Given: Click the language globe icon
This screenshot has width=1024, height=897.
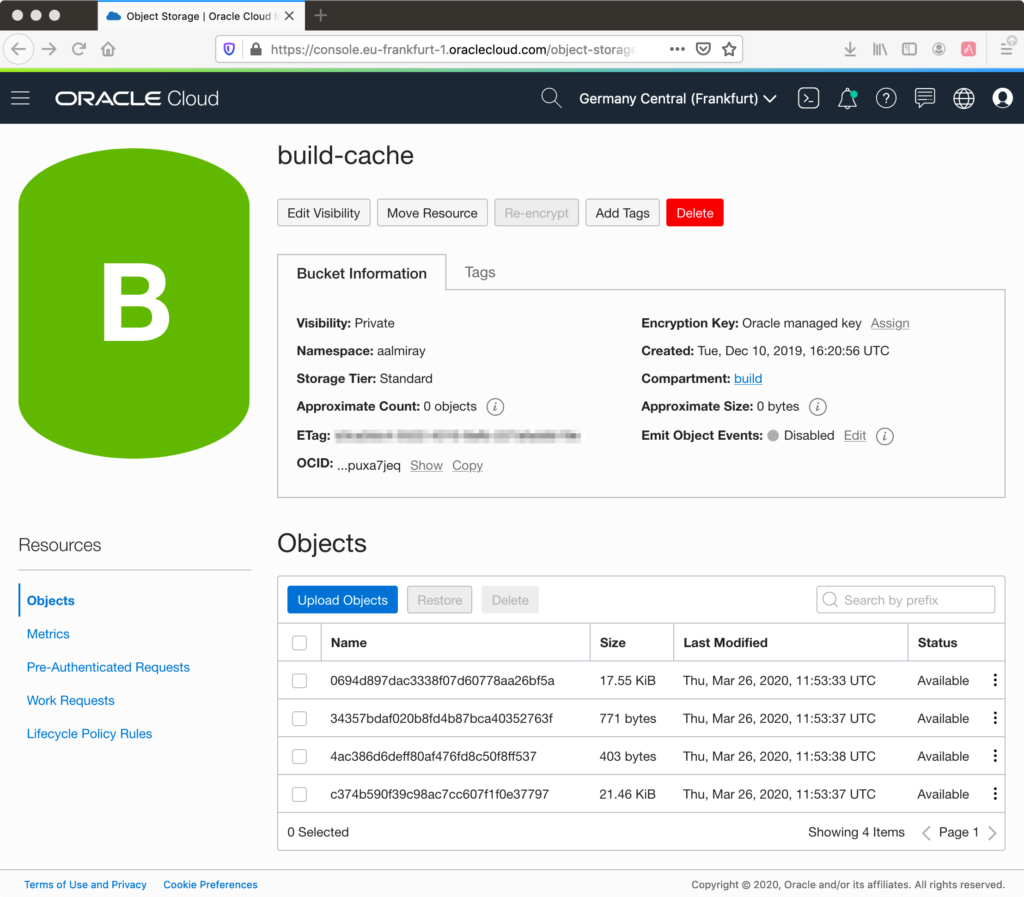Looking at the screenshot, I should 963,98.
